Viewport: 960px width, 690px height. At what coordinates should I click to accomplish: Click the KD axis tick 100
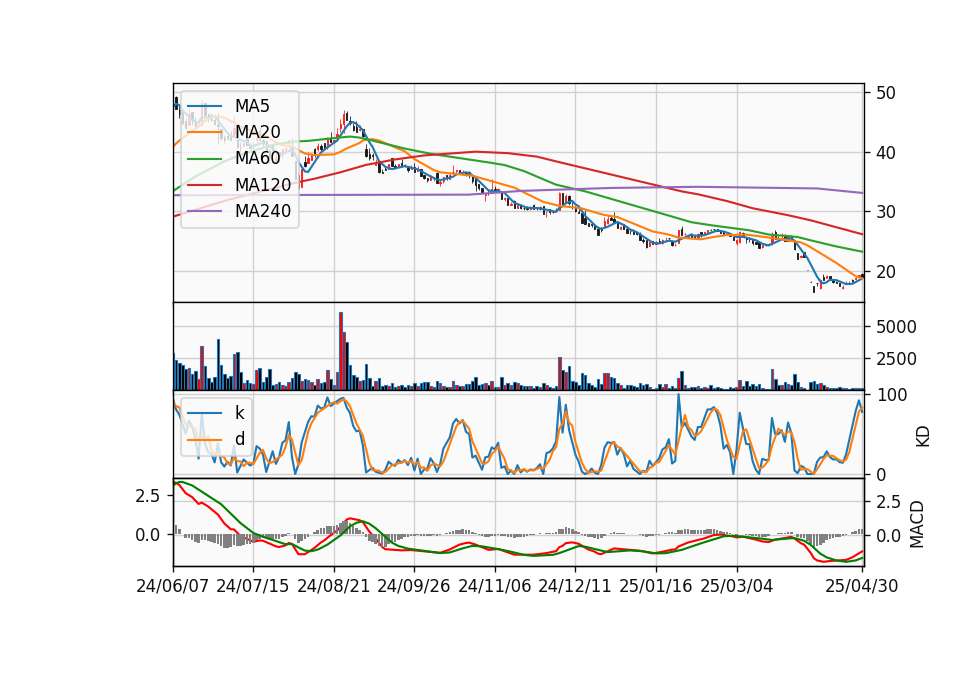892,395
